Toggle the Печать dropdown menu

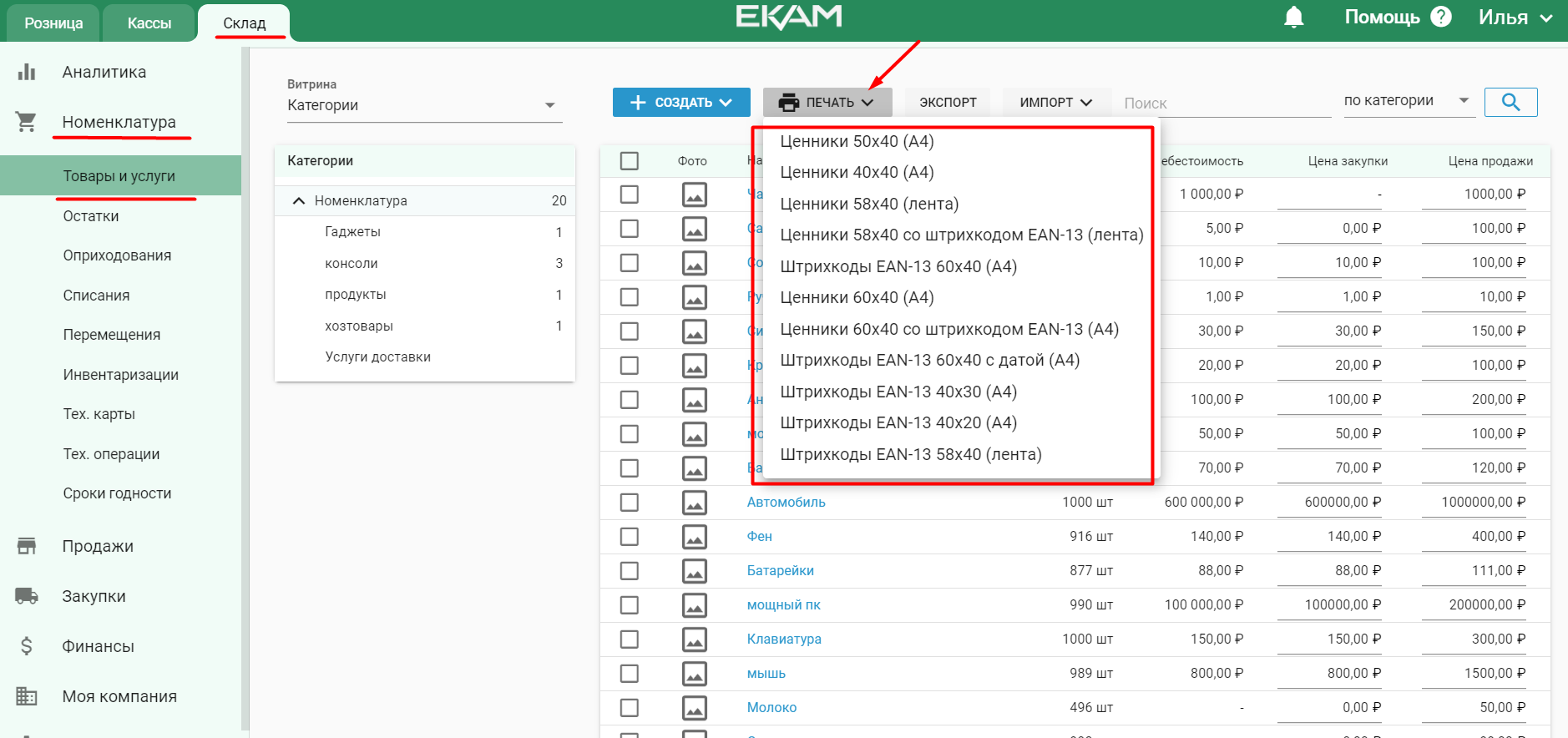[827, 103]
